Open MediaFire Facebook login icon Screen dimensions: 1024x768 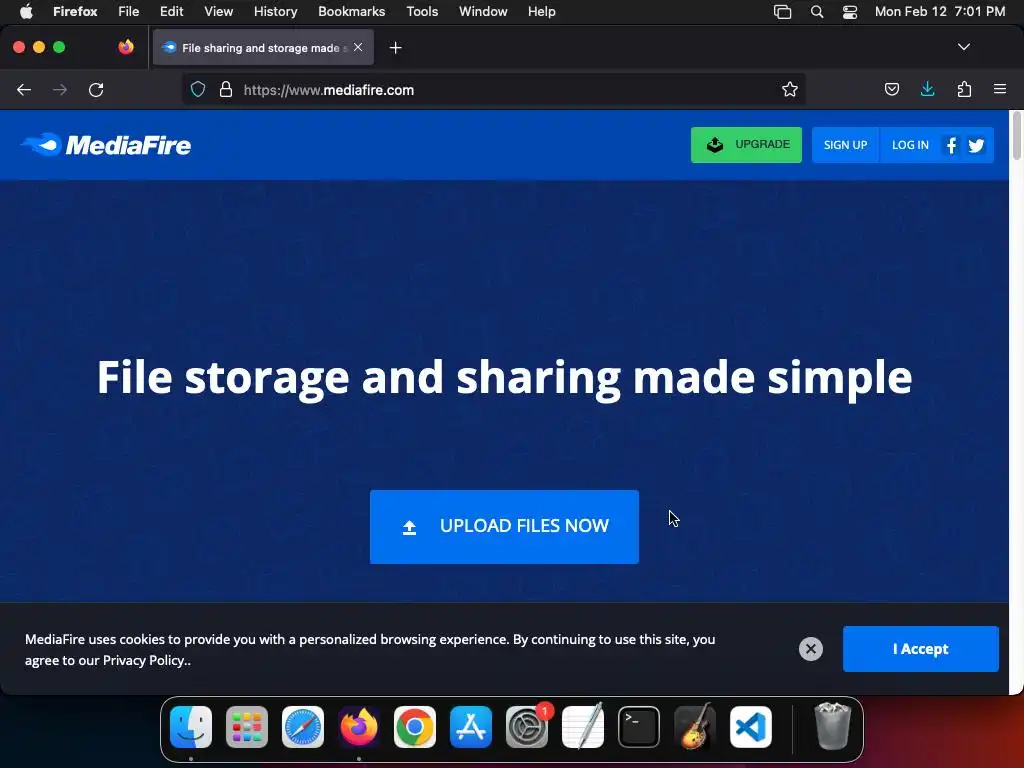952,145
